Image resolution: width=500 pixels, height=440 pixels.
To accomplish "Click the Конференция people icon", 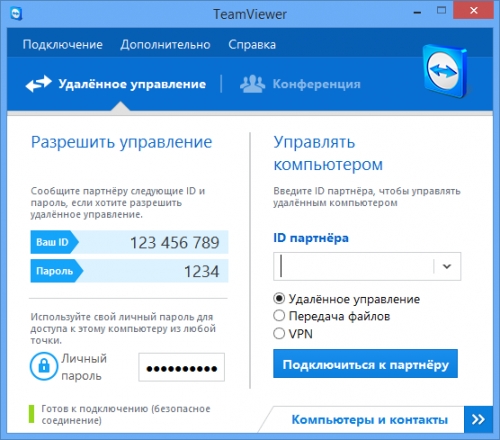I will 253,84.
